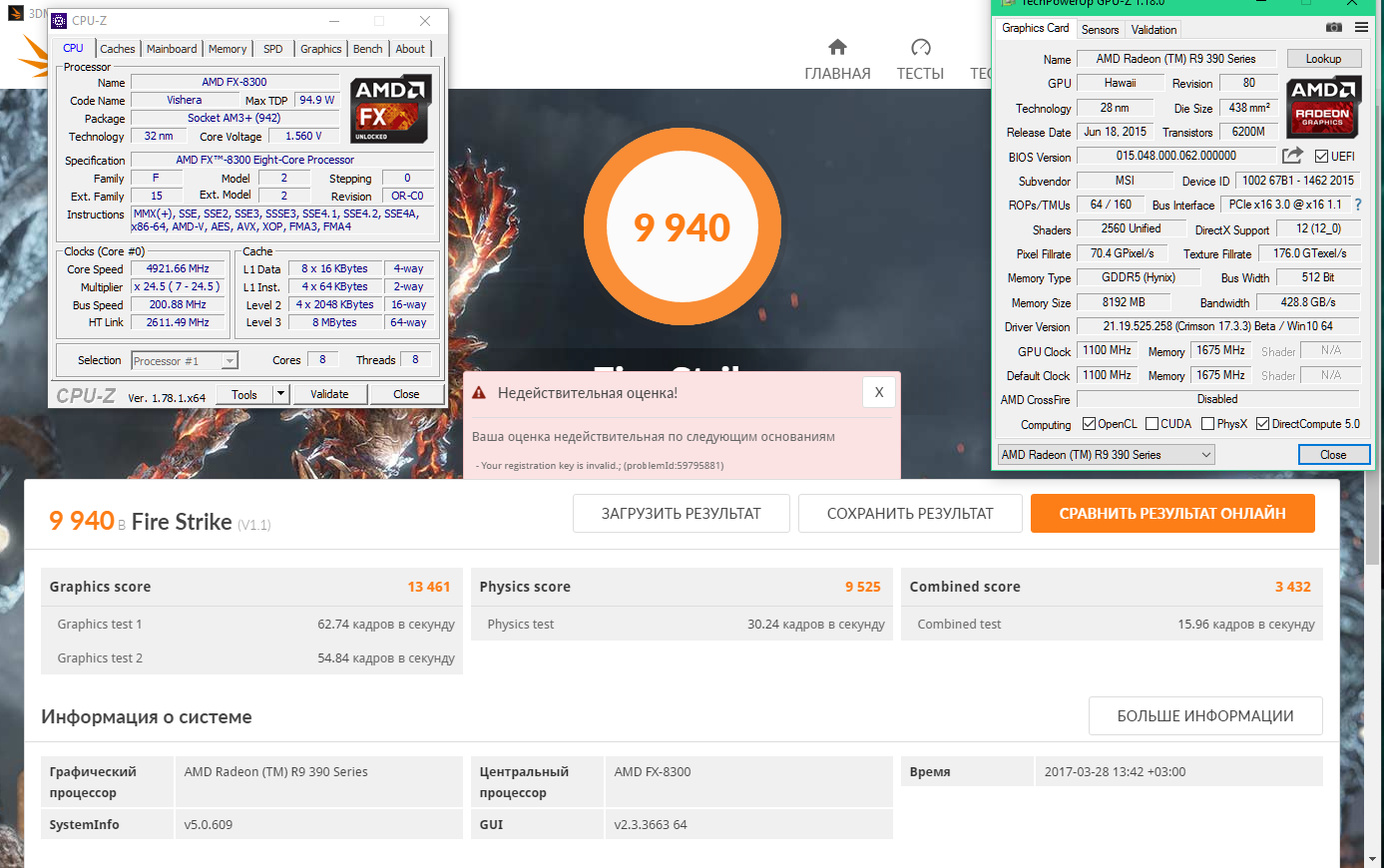Click the БОЛЬШЕ ИНФОРМАЦИИ button
This screenshot has height=868, width=1384.
tap(1205, 716)
